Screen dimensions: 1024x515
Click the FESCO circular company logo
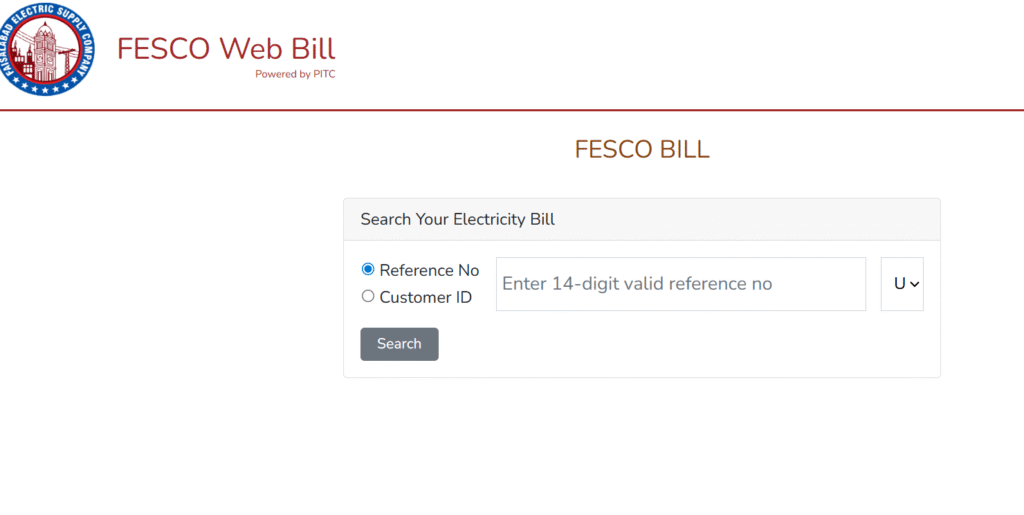tap(46, 50)
